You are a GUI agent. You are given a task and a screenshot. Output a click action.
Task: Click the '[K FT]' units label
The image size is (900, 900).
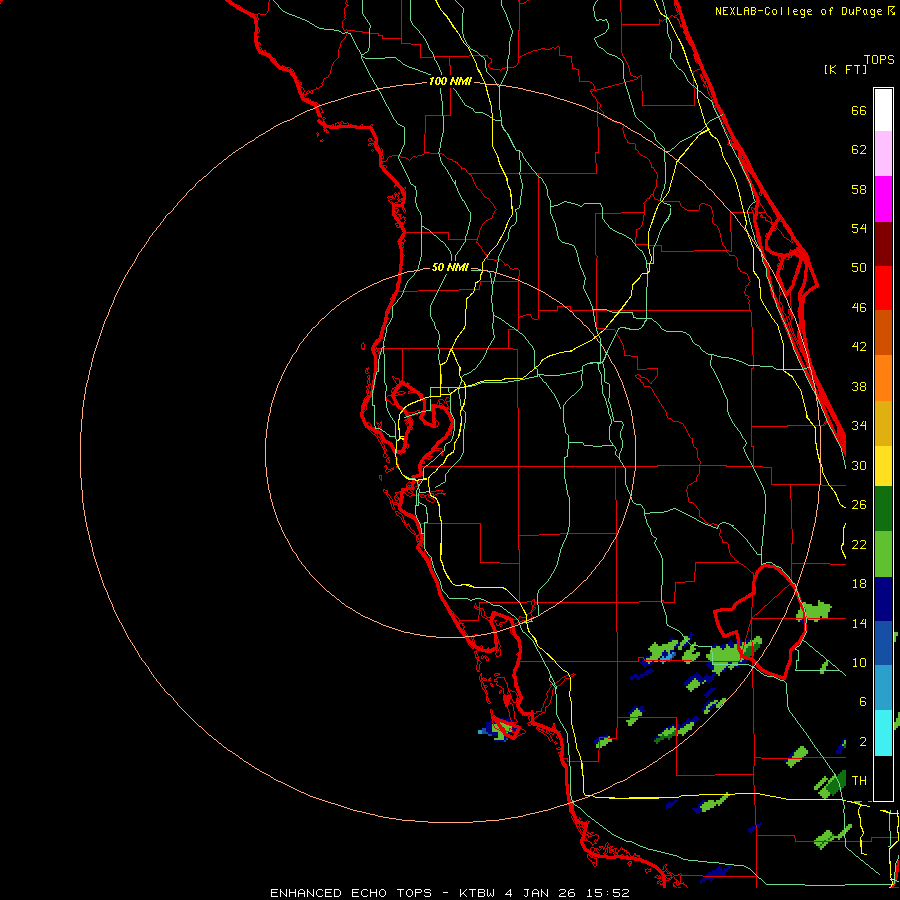(845, 70)
